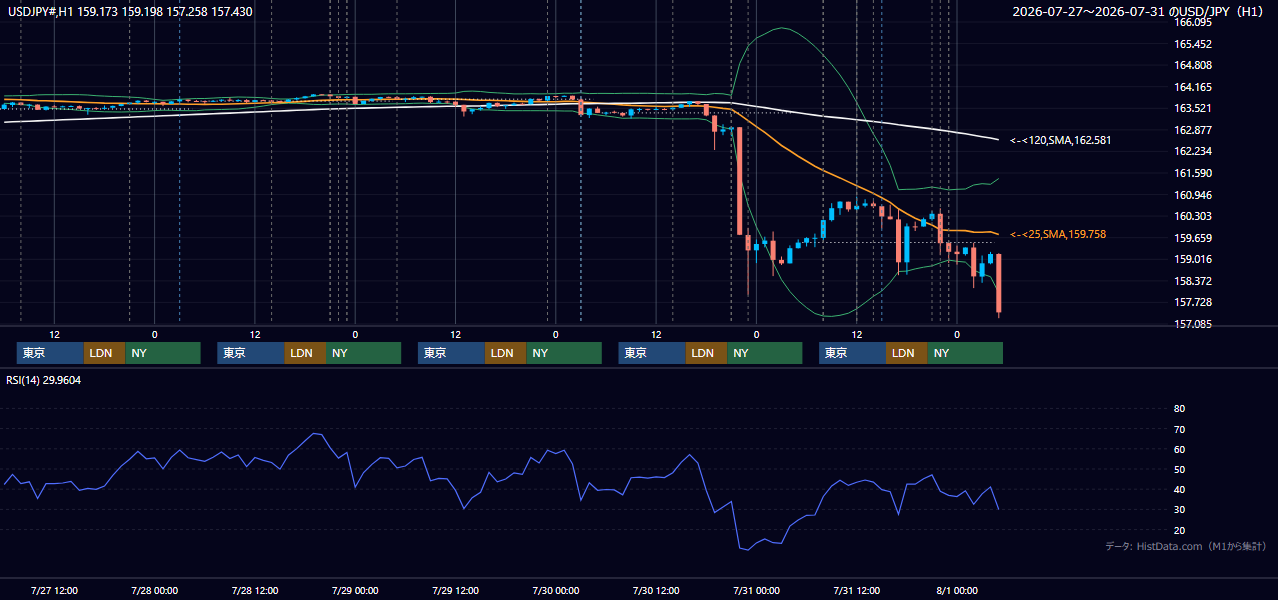The width and height of the screenshot is (1278, 600).
Task: Click the RSI 50 level label
Action: (x=1179, y=469)
